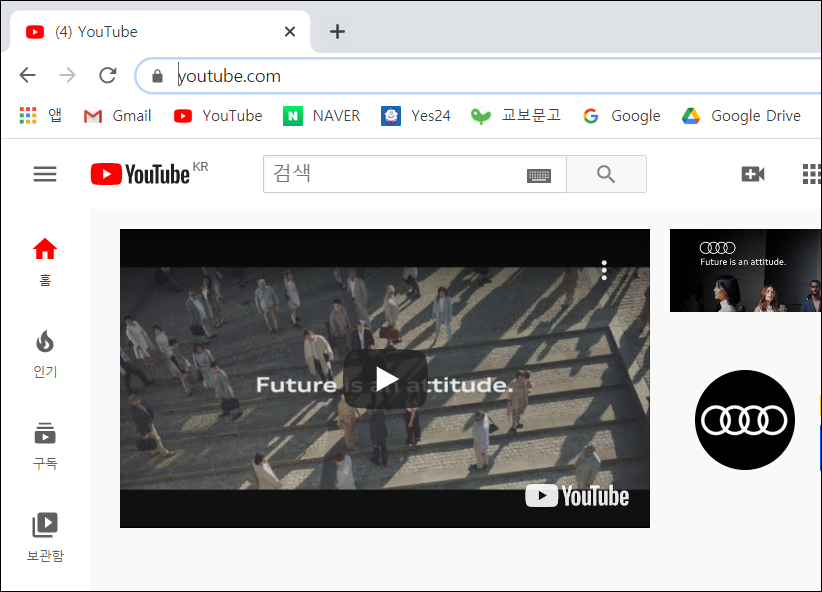Open the Audi ad banner thumbnail
Screen dimensions: 822x592
[745, 271]
